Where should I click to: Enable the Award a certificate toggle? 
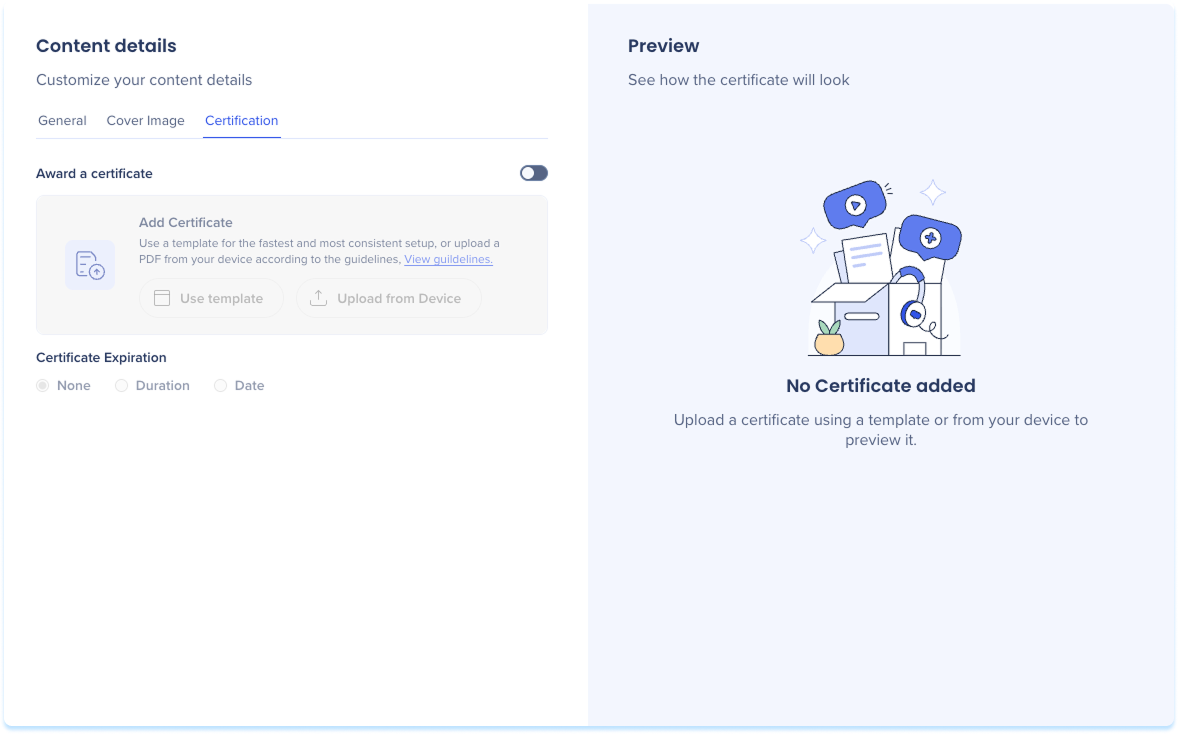point(533,173)
